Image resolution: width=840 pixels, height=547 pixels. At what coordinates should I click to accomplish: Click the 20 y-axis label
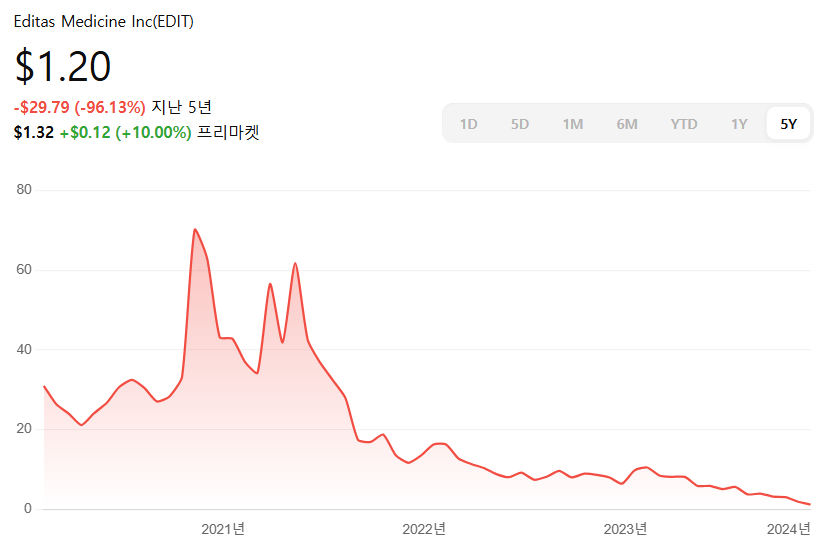click(x=24, y=429)
